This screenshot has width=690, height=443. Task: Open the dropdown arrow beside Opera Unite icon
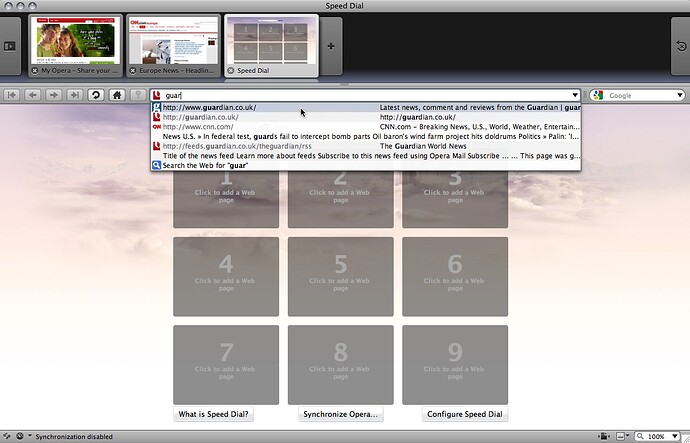click(x=29, y=436)
